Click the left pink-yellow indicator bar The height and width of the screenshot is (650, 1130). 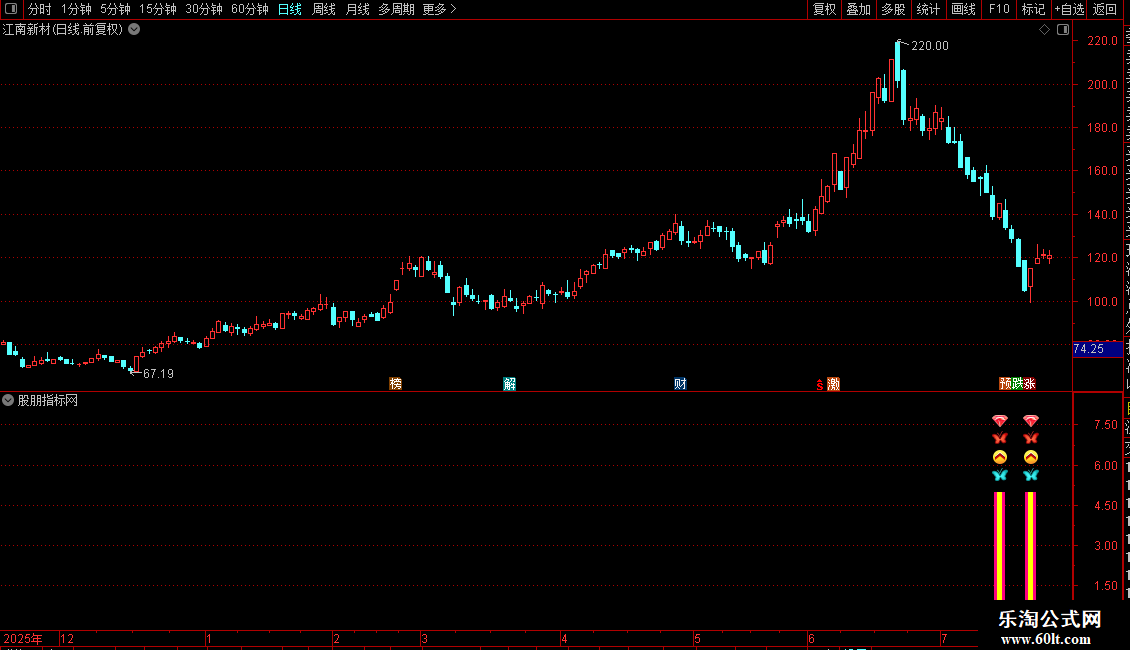(1000, 546)
